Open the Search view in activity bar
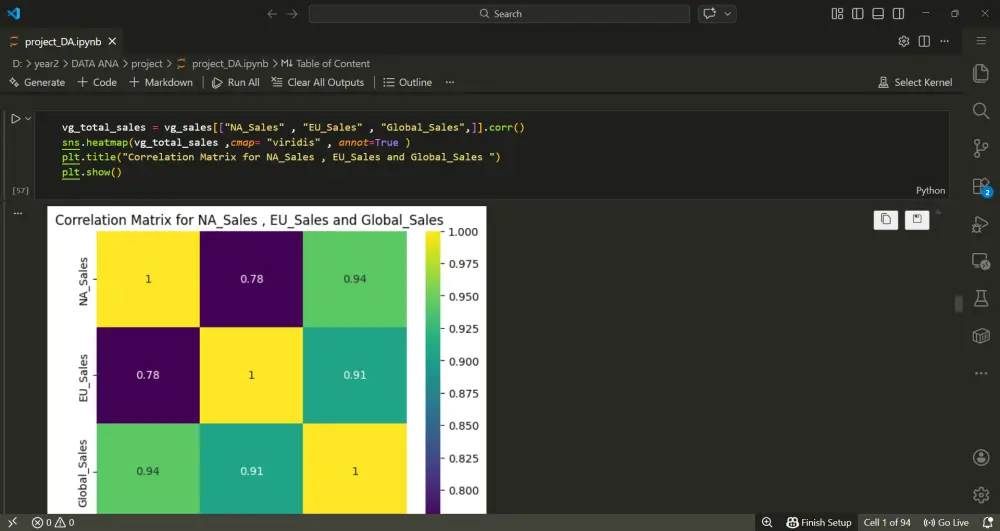This screenshot has height=531, width=1000. click(x=980, y=111)
